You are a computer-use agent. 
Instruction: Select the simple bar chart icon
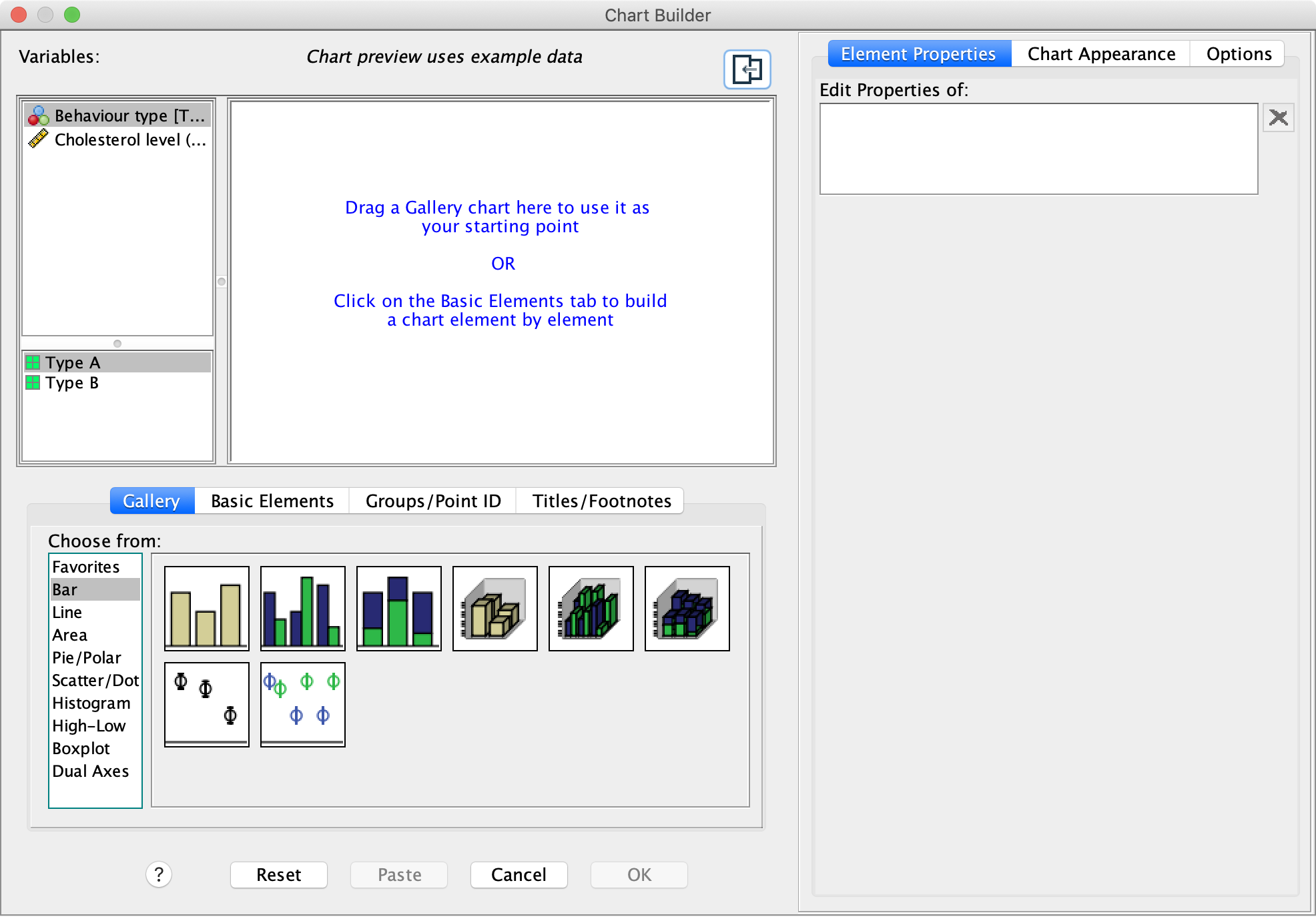pyautogui.click(x=205, y=605)
